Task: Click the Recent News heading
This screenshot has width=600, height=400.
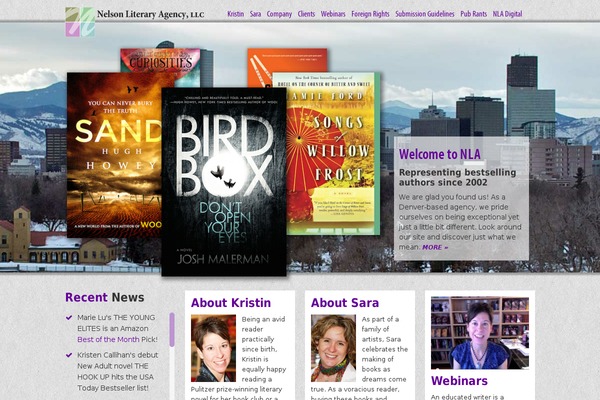Action: coord(104,297)
